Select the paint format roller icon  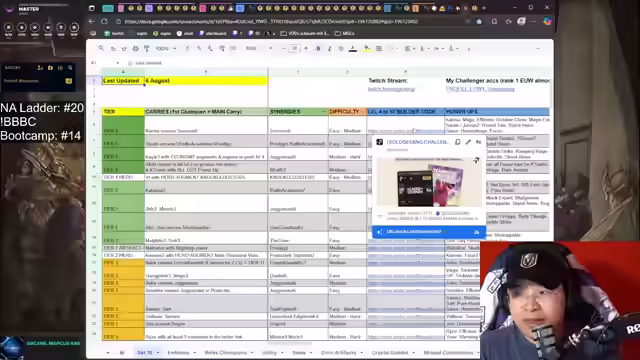coord(147,49)
